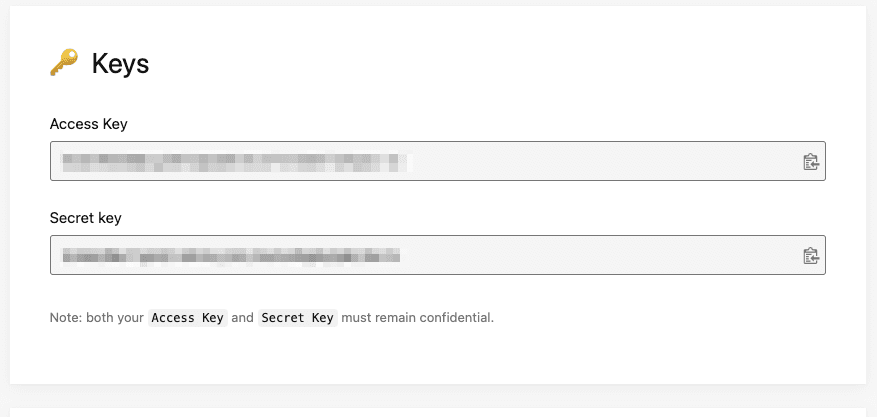The image size is (877, 417).
Task: Click the word "and" in the note
Action: coord(242,318)
